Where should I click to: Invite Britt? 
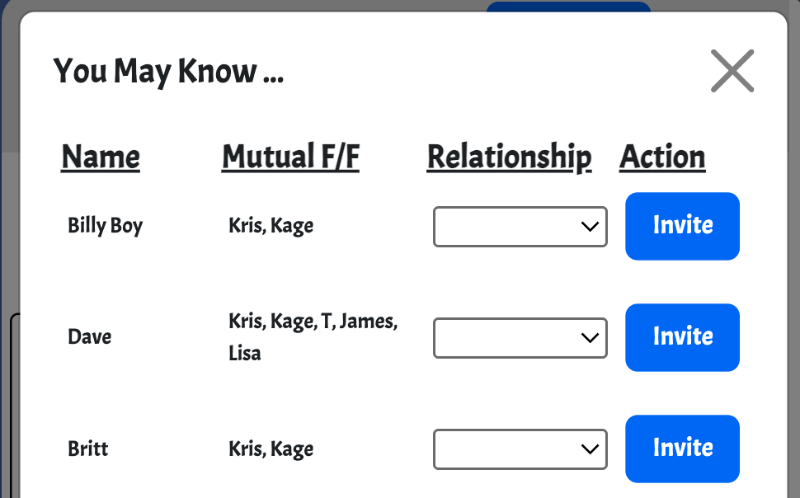[x=682, y=448]
